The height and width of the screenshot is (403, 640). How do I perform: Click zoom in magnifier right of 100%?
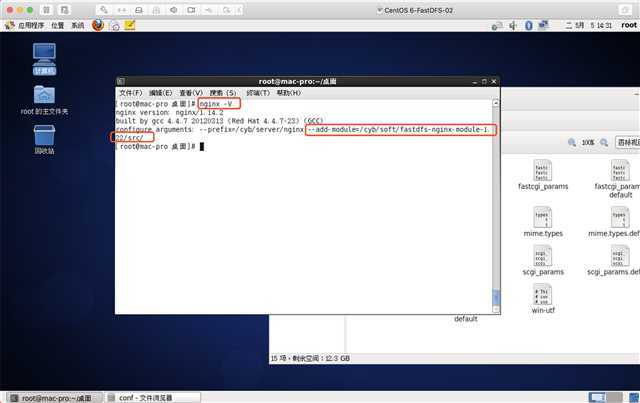[x=604, y=142]
